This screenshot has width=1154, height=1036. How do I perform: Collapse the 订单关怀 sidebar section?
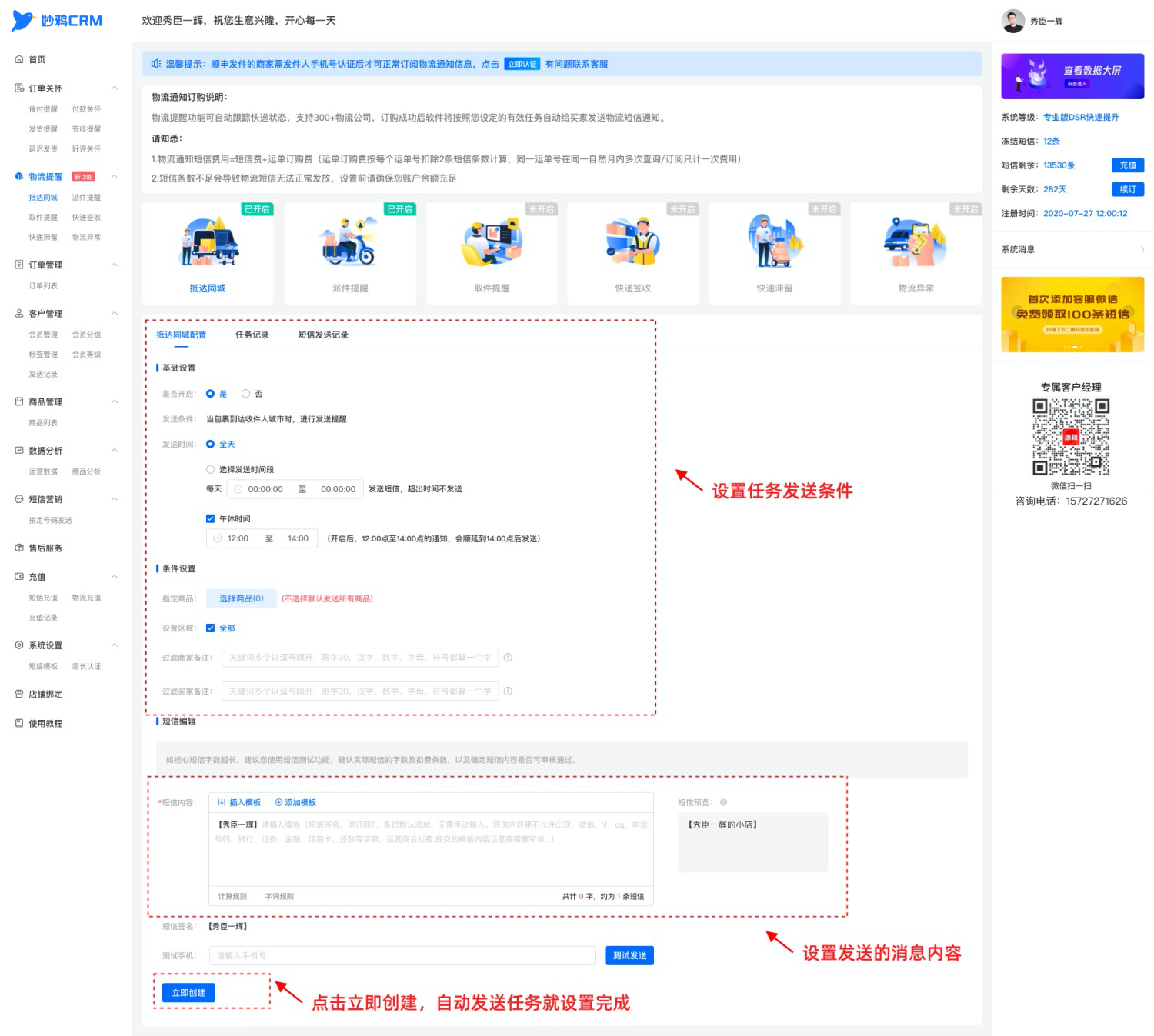coord(114,88)
